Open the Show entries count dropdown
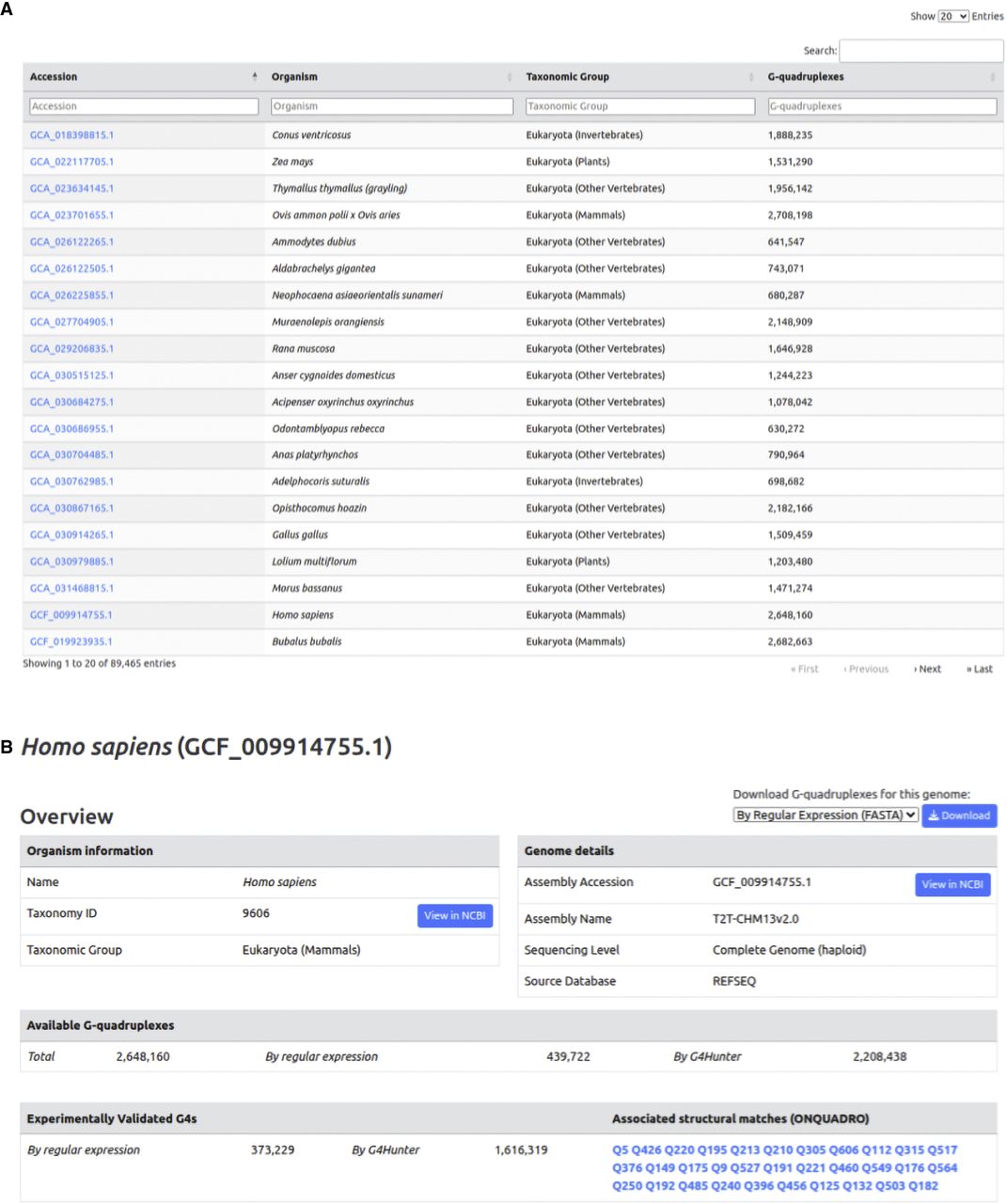Viewport: 1007px width, 1204px height. (x=952, y=16)
